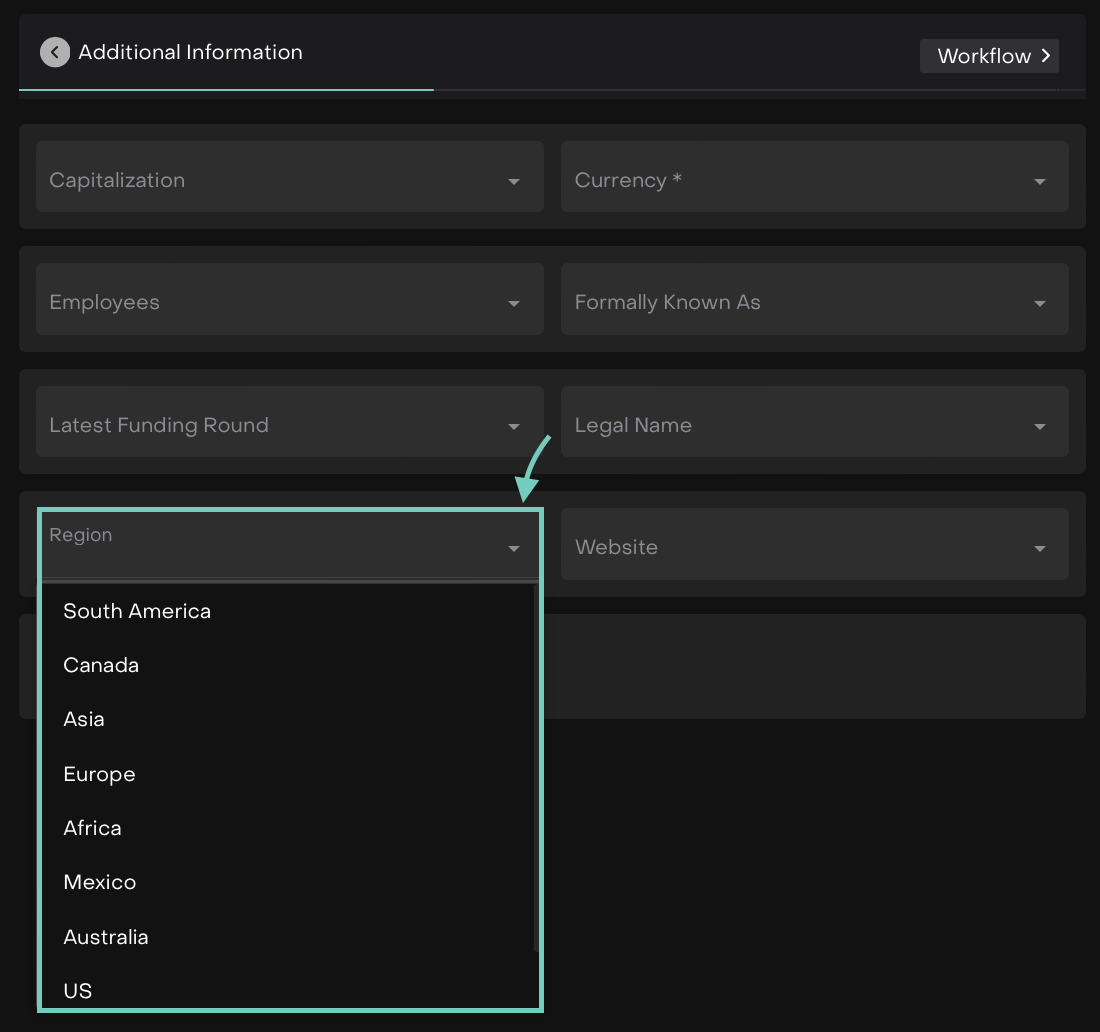The image size is (1100, 1032).
Task: Open the Formally Known As dropdown
Action: 814,302
